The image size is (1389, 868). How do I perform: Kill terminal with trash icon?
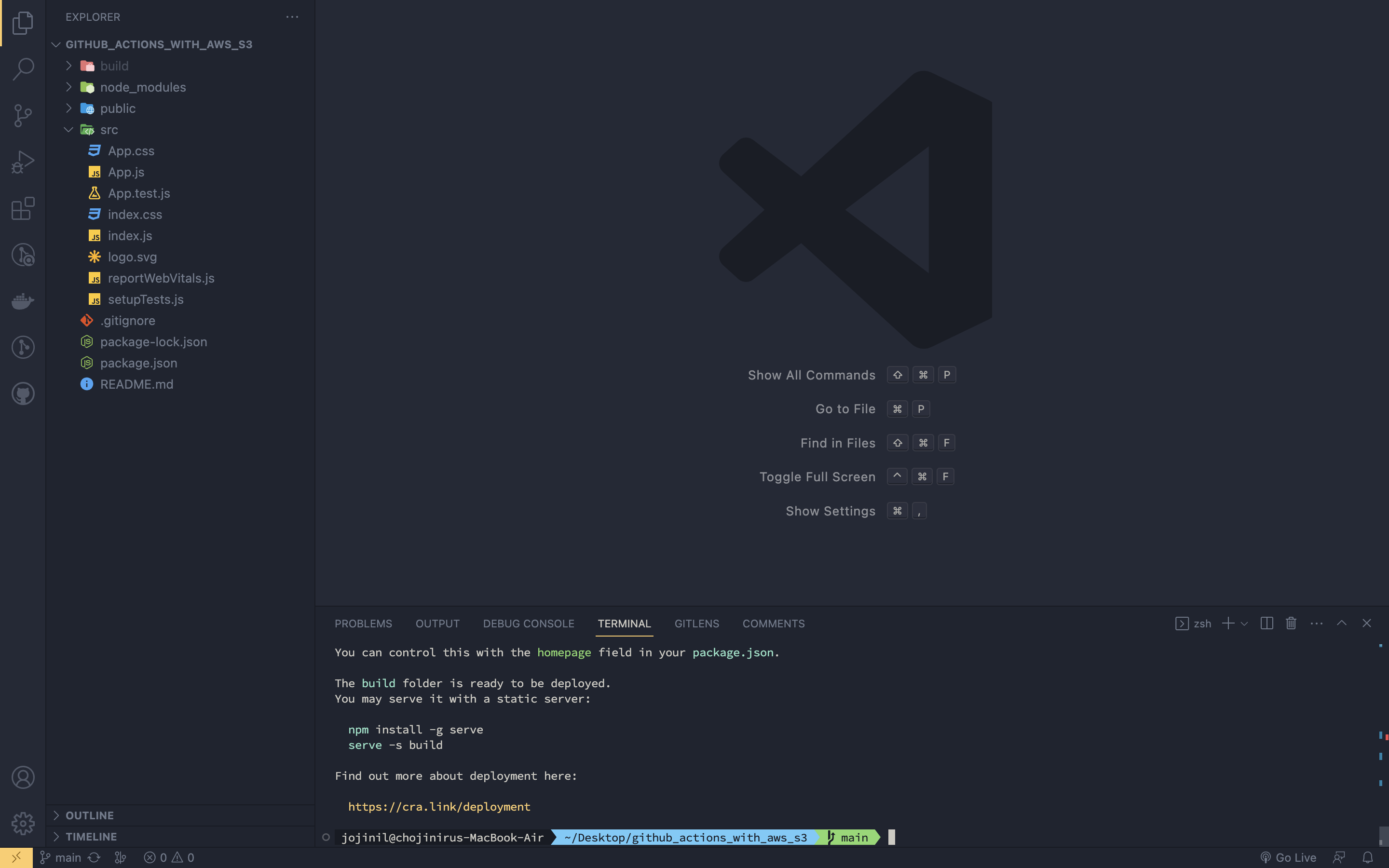tap(1291, 624)
